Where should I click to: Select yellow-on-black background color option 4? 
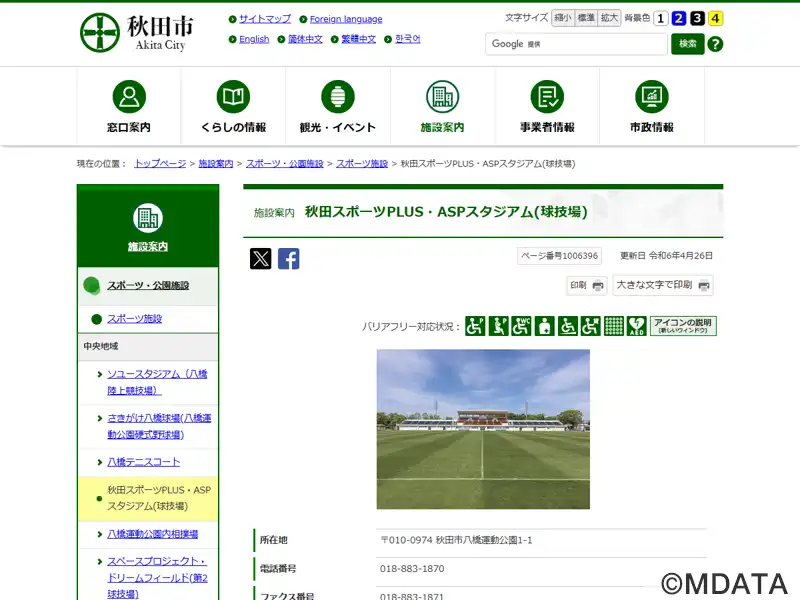[x=715, y=18]
